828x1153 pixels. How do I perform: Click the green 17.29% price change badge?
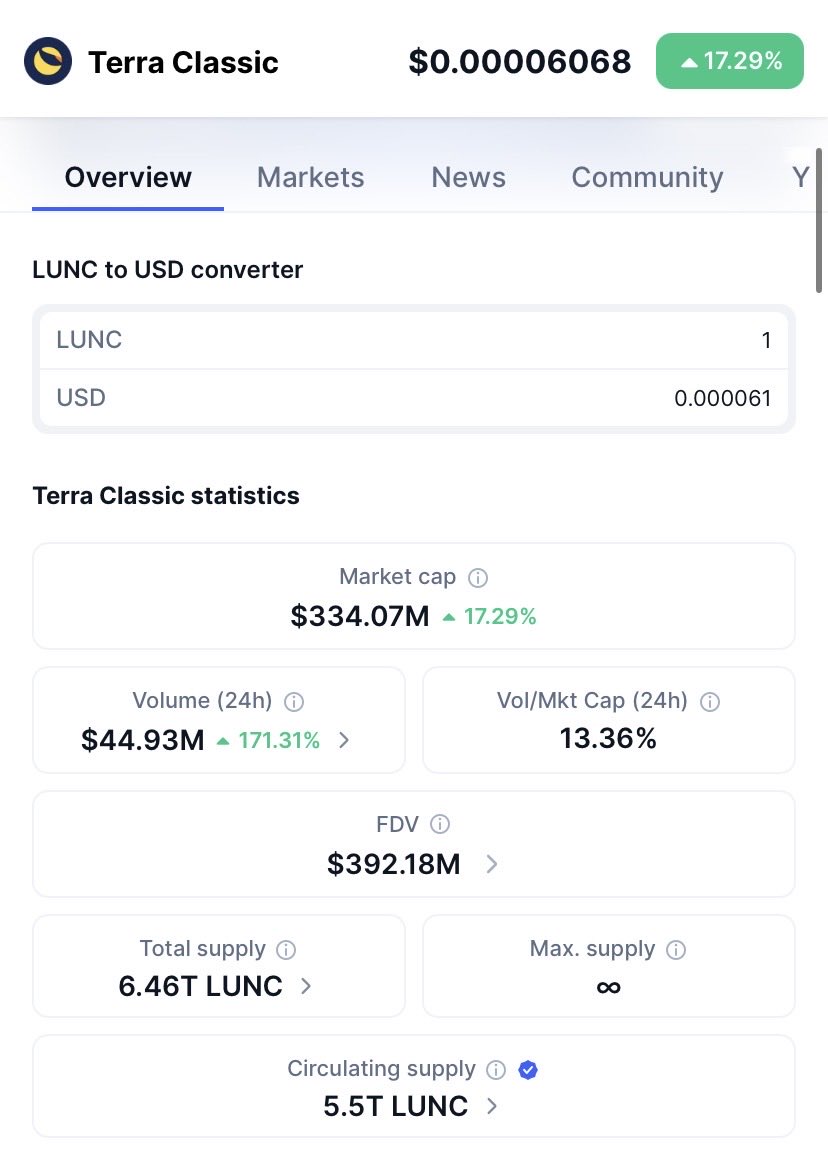729,60
